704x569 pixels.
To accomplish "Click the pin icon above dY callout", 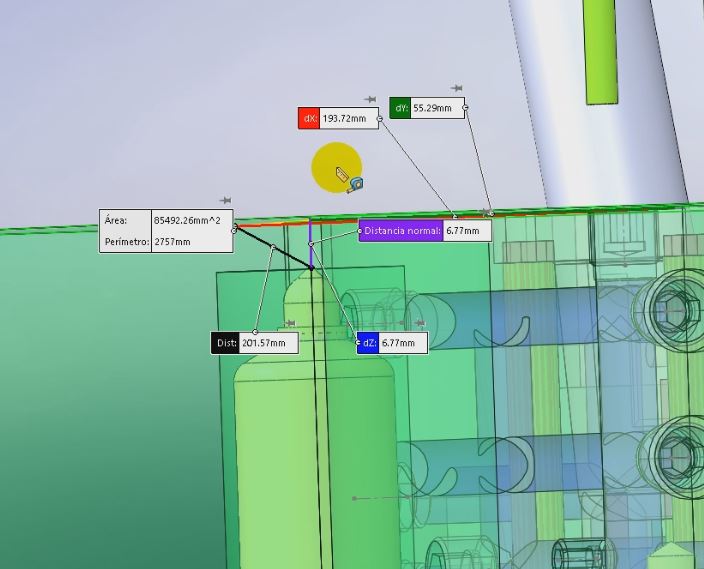I will pos(457,89).
